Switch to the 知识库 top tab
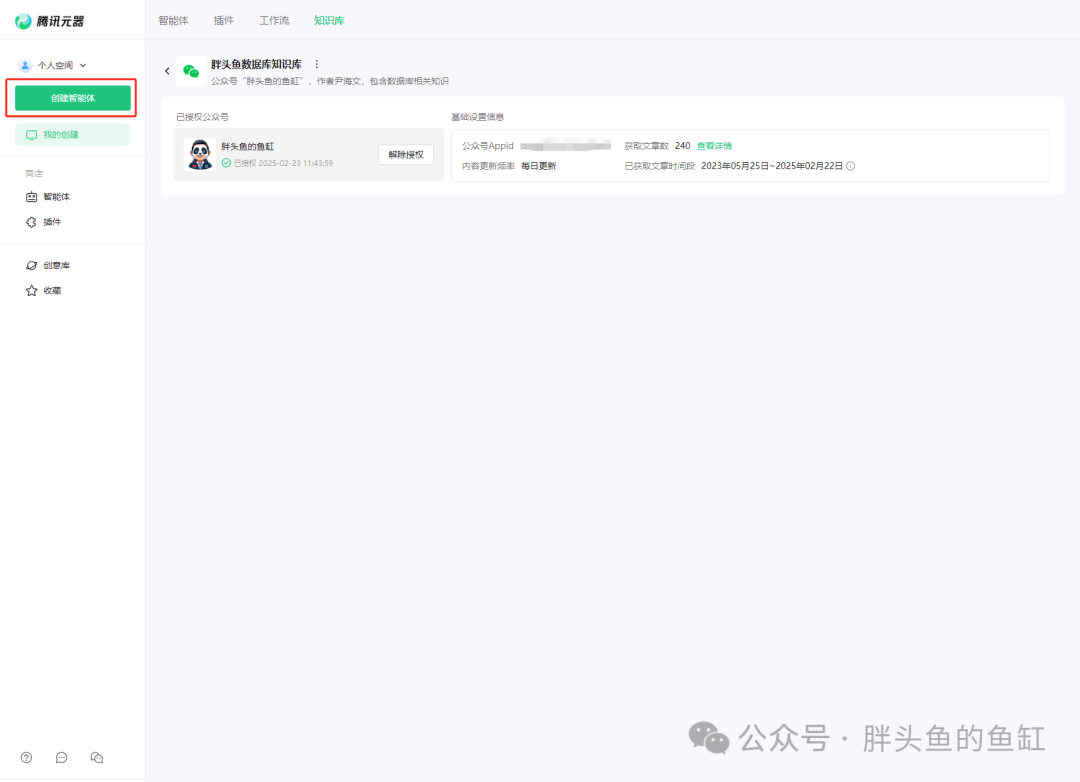Image resolution: width=1080 pixels, height=782 pixels. tap(329, 21)
